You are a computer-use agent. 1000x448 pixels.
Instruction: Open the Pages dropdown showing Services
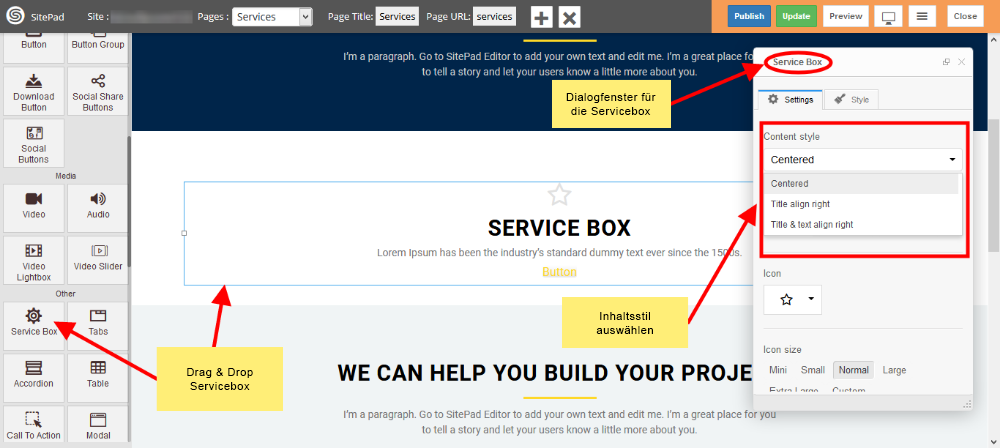click(x=272, y=17)
